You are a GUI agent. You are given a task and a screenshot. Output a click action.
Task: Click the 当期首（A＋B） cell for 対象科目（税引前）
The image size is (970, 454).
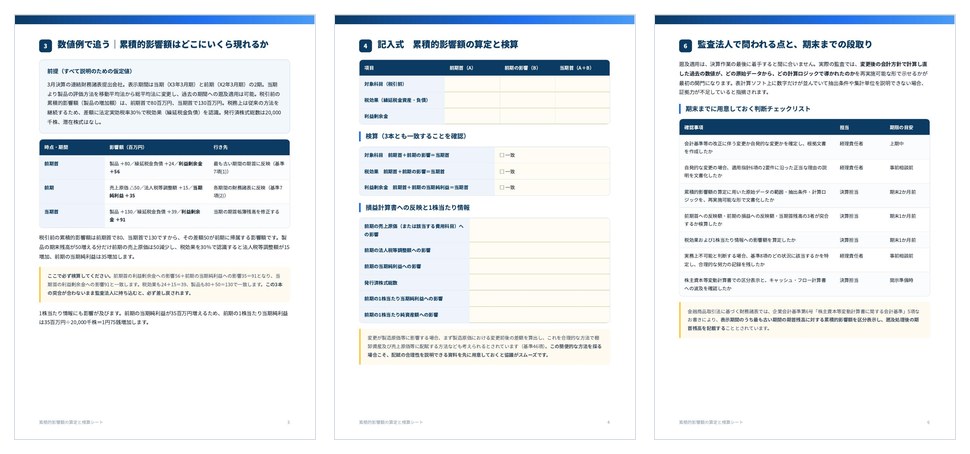[582, 84]
